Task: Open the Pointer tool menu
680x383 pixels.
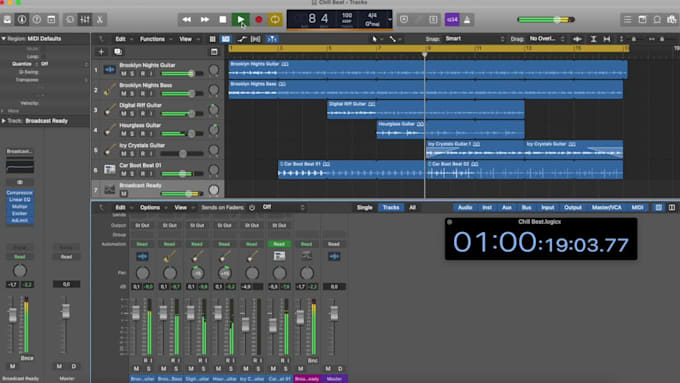Action: (376, 39)
